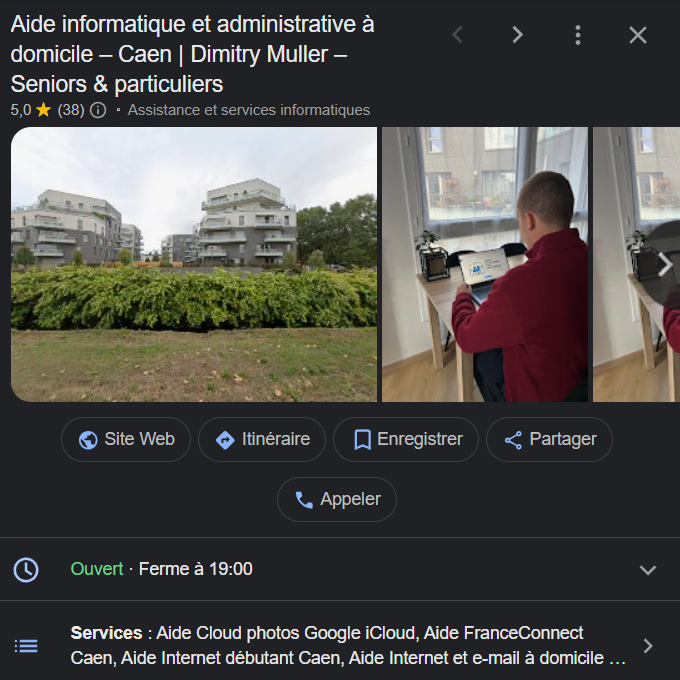This screenshot has height=680, width=680.
Task: Share the business via Partager
Action: (x=549, y=439)
